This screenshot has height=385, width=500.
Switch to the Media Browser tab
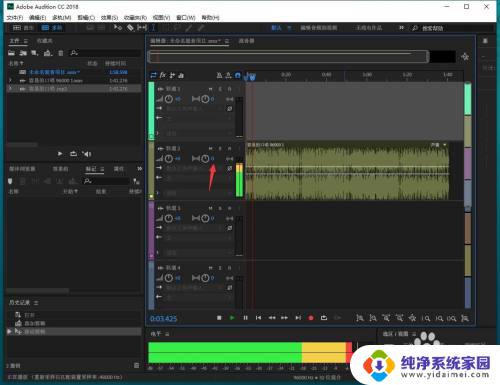(22, 169)
